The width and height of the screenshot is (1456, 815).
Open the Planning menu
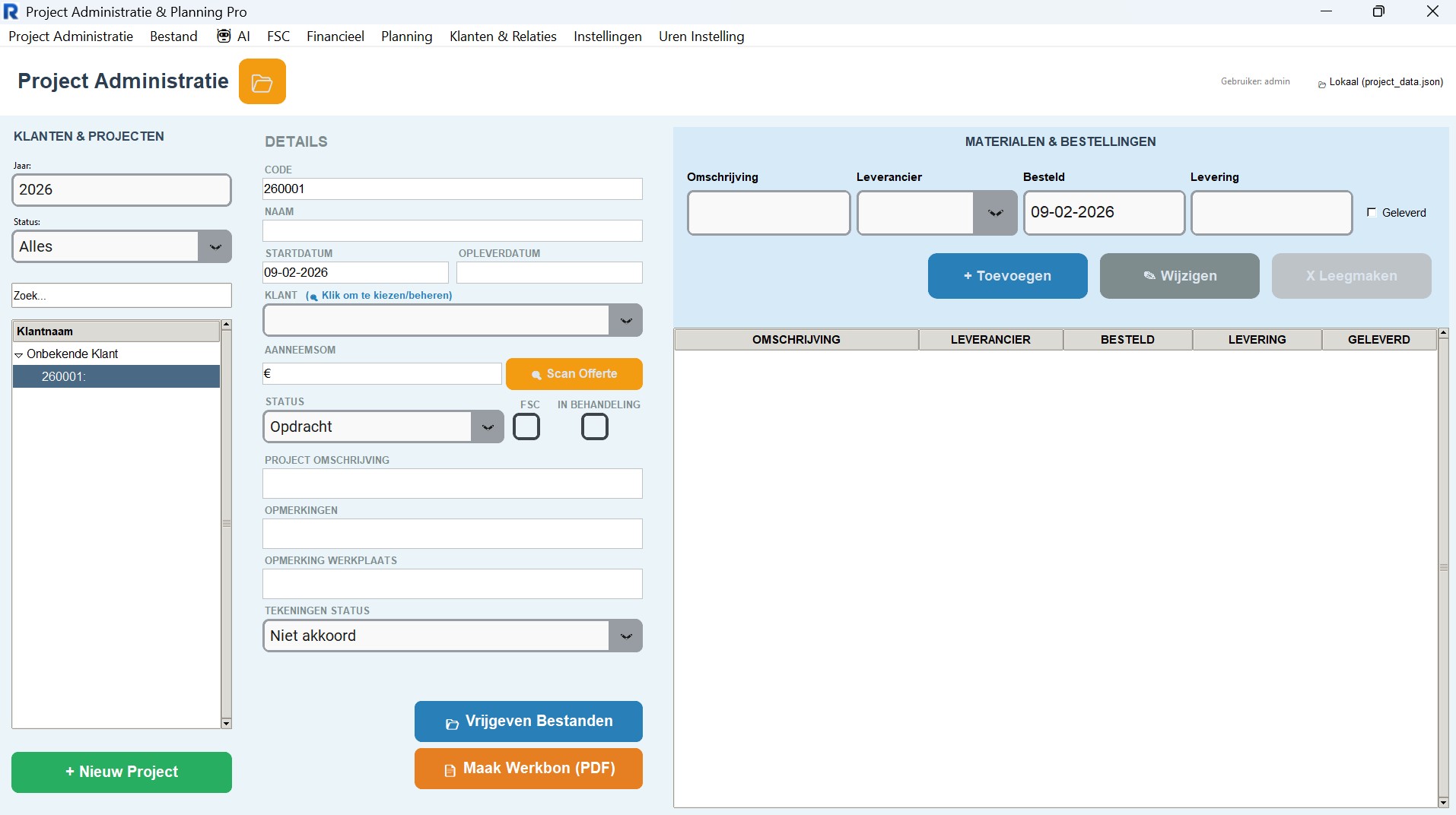tap(406, 36)
